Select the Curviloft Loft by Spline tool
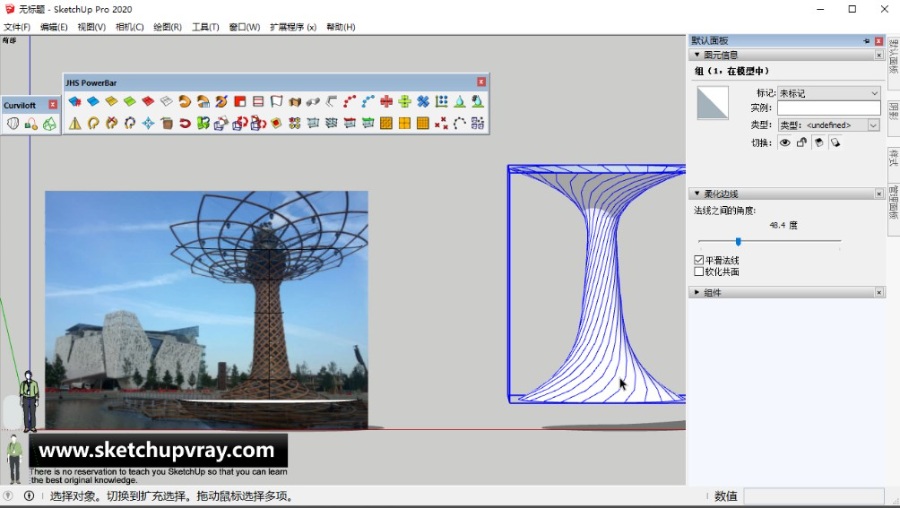Screen dimensions: 900x508 coord(13,123)
